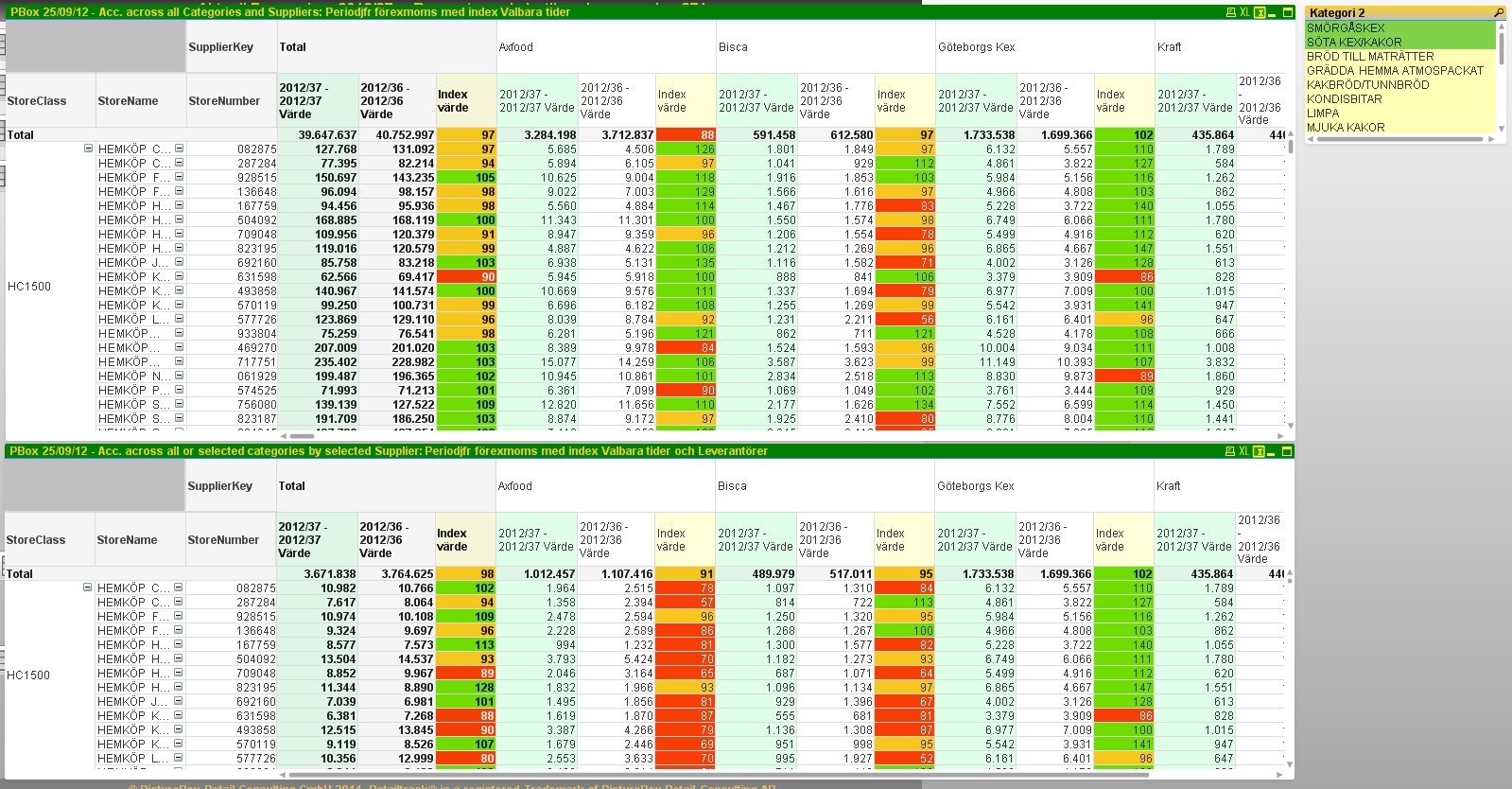Select KAKBRÖD/TUNNBRÖD in Kategori 2

tap(1400, 85)
